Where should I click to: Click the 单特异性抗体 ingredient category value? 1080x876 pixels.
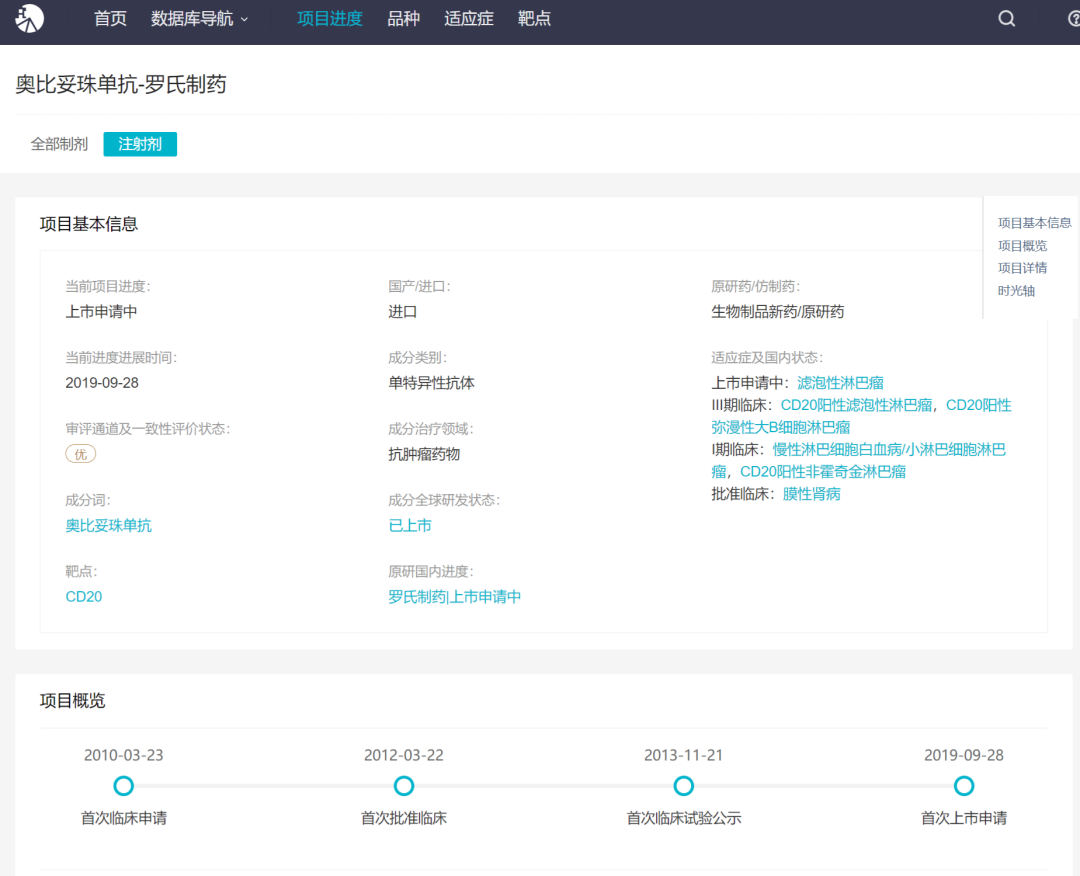[x=431, y=383]
